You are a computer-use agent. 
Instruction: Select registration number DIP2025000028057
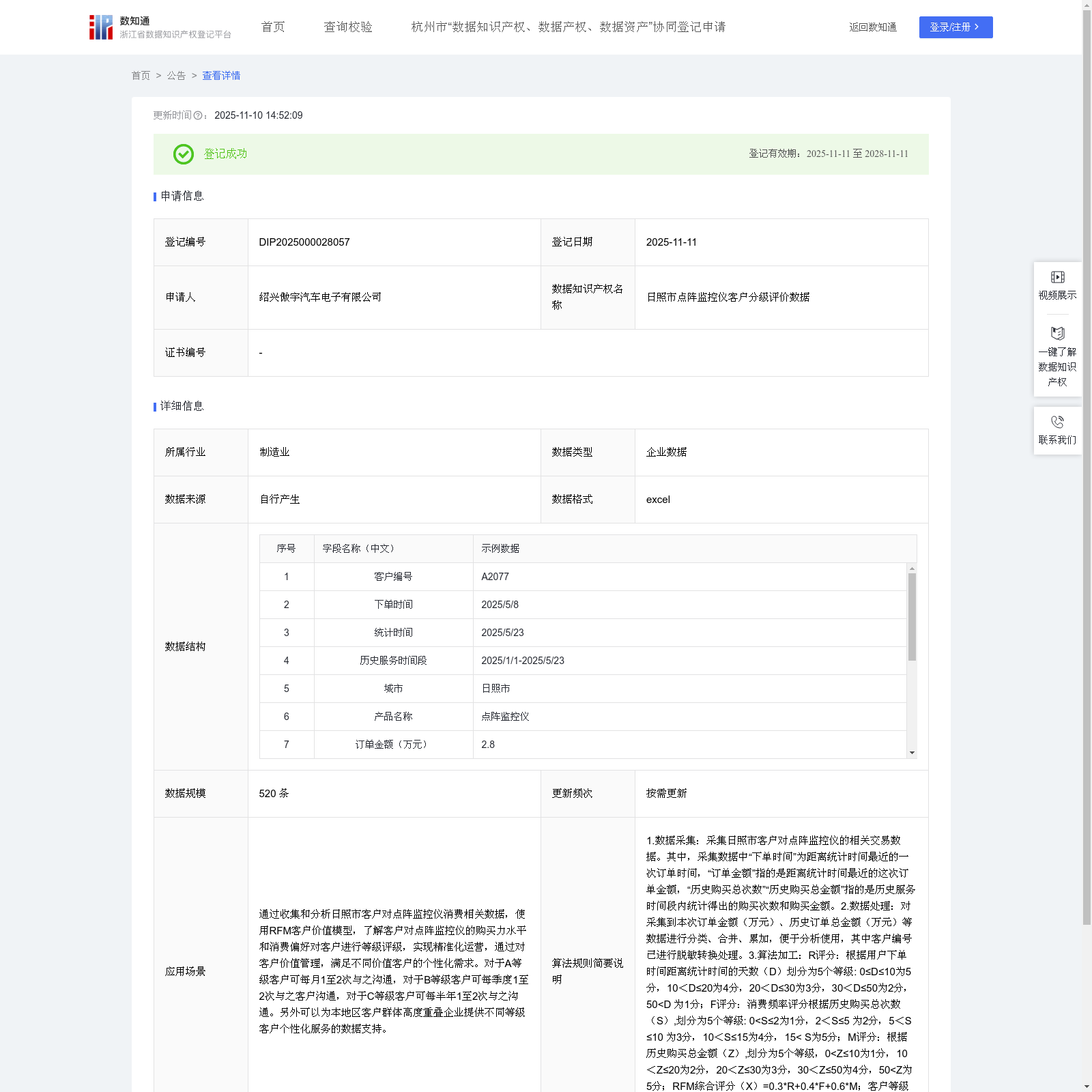point(304,242)
